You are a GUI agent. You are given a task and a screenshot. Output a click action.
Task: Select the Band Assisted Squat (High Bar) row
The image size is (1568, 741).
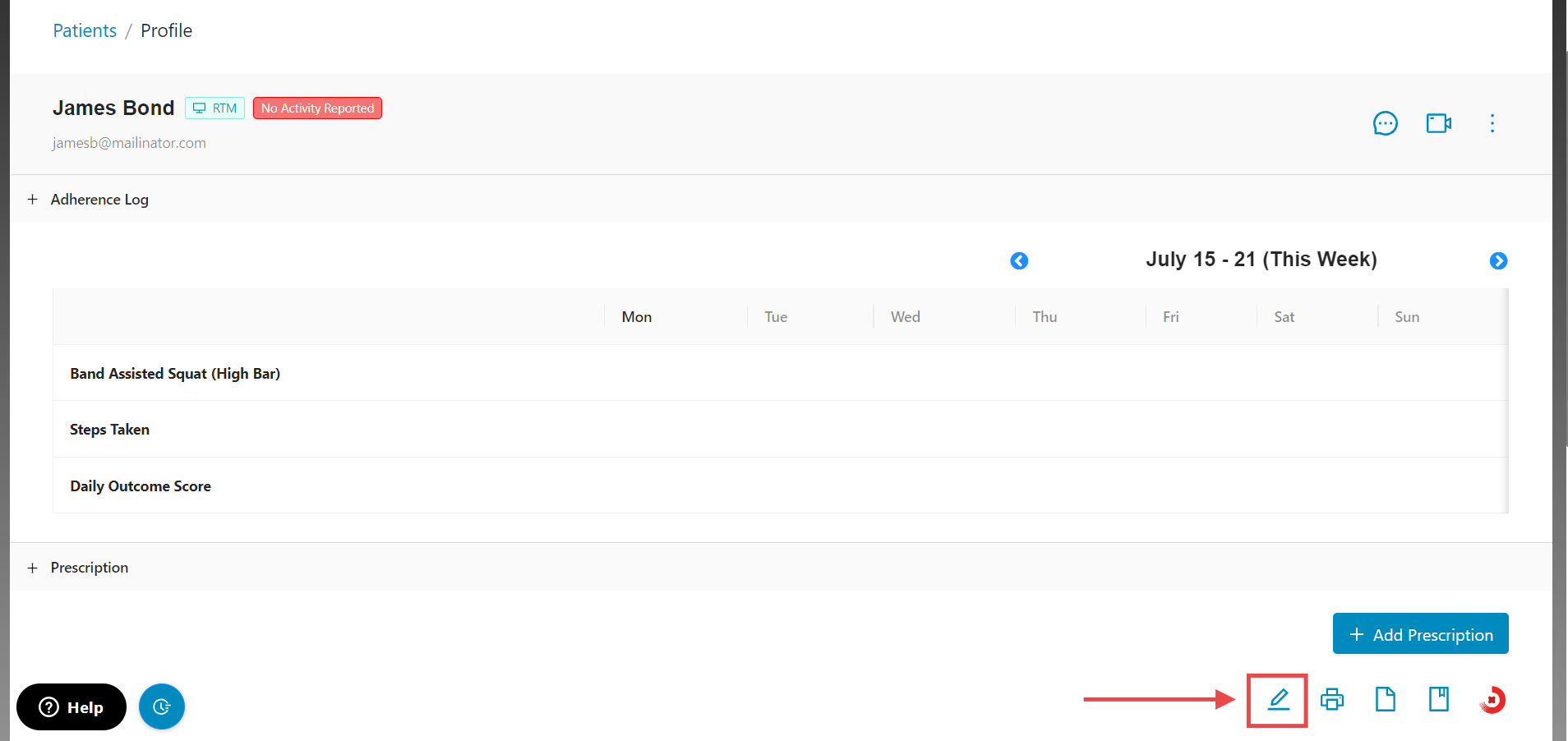click(175, 374)
